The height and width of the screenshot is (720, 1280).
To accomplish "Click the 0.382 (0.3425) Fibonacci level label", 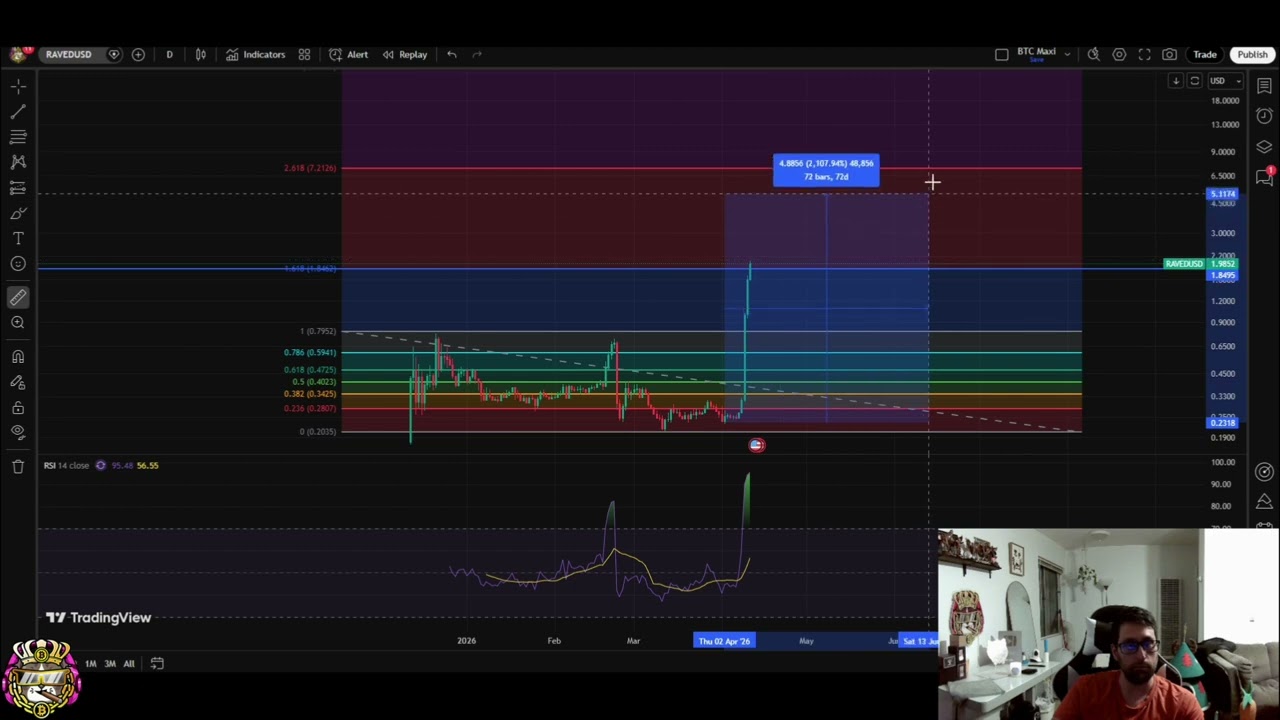I will (310, 394).
